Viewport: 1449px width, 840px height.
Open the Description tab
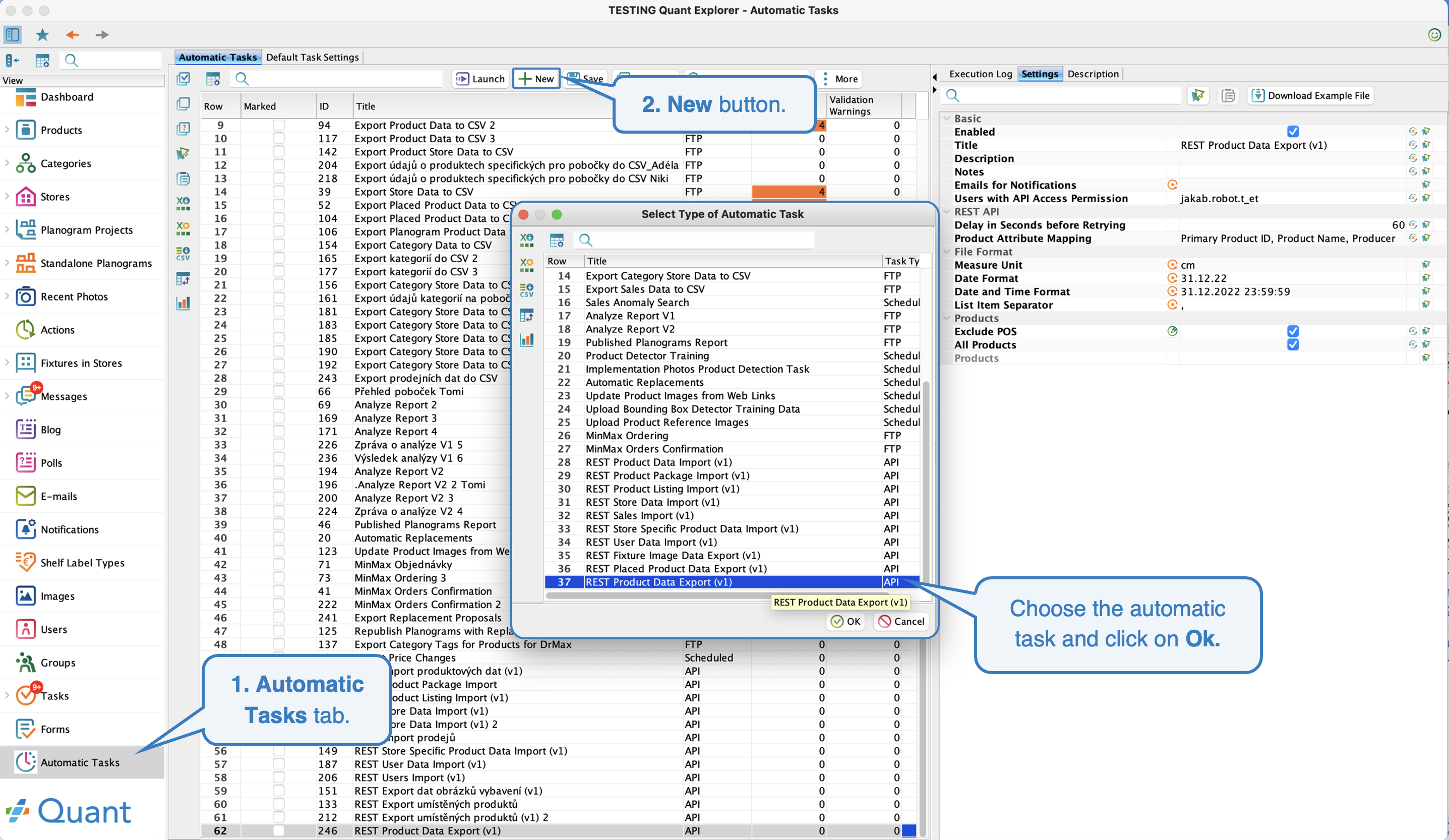coord(1093,74)
